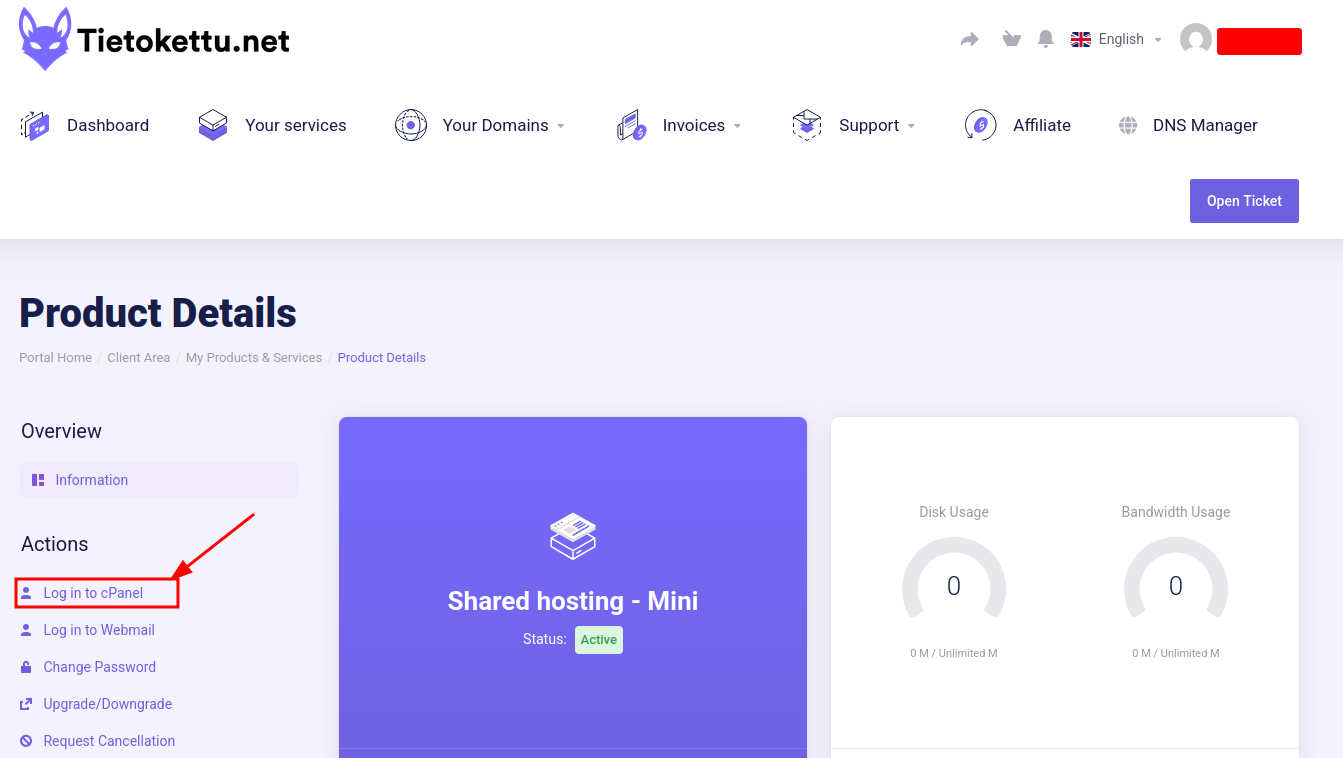Click Log in to cPanel link

(x=93, y=593)
